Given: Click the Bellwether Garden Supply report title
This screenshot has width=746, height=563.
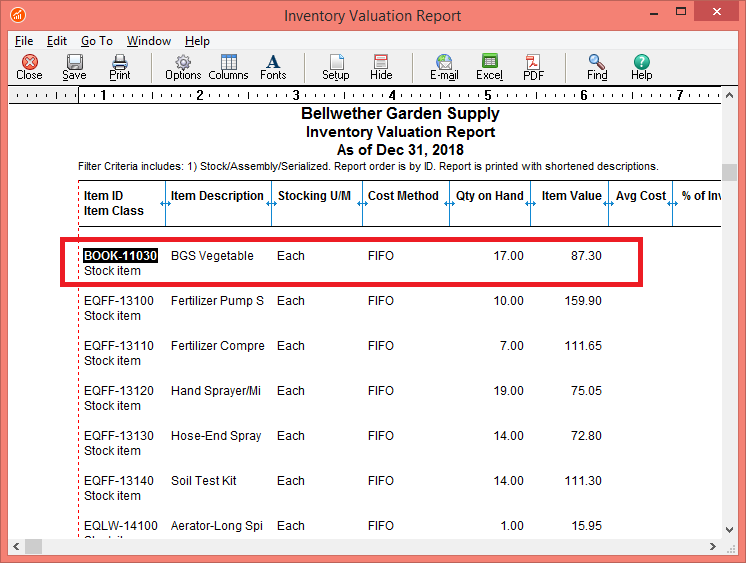Looking at the screenshot, I should (400, 113).
